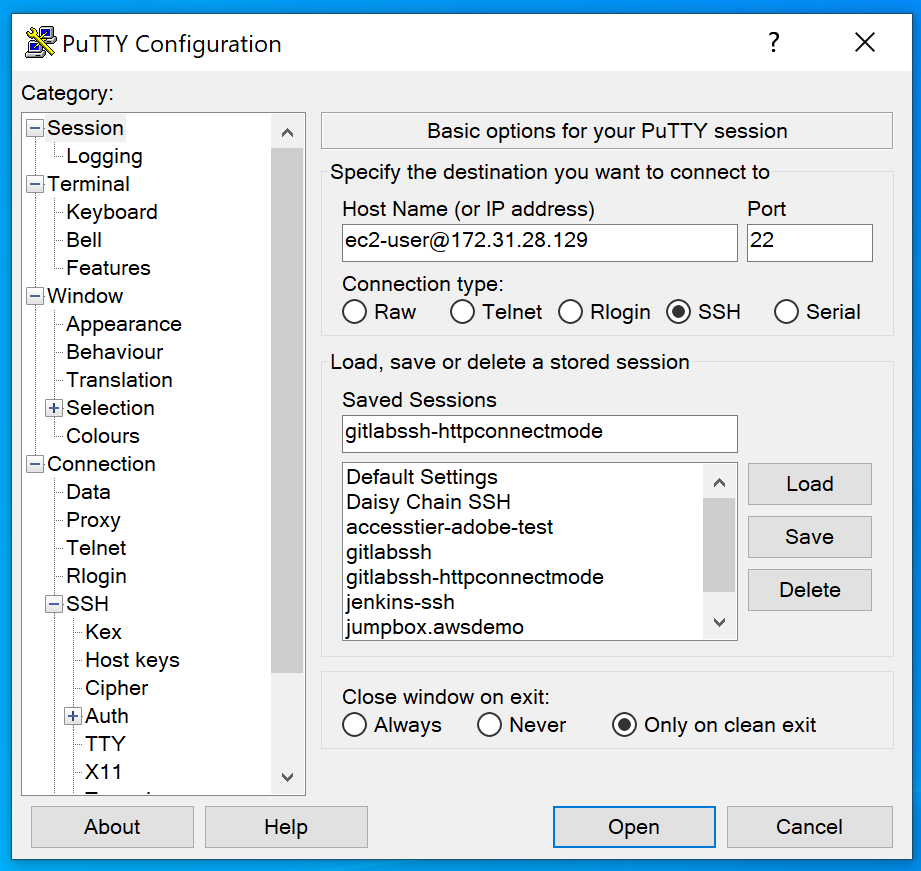Open the Kex settings category
The image size is (921, 871).
pos(103,632)
